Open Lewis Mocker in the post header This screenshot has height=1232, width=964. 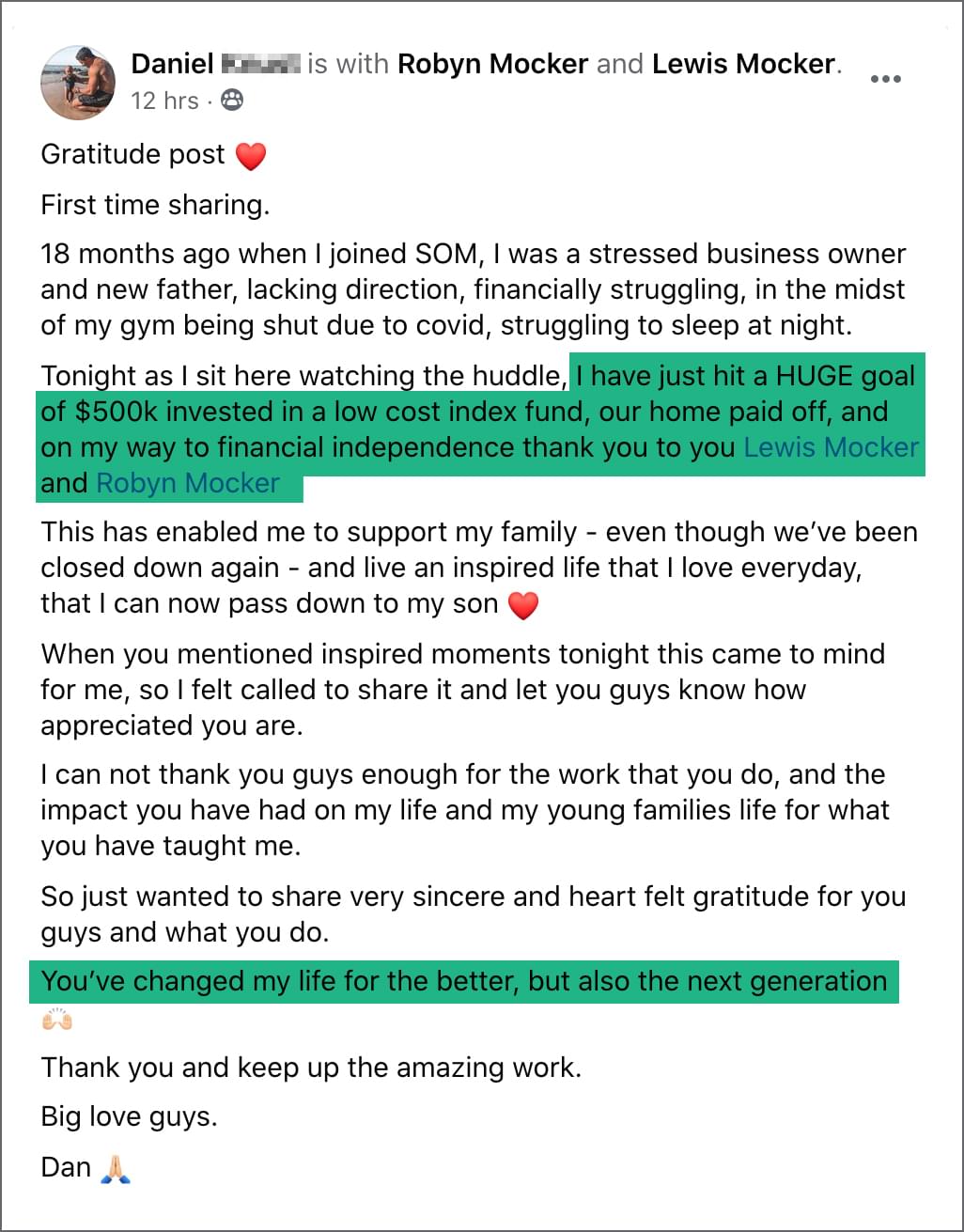(744, 64)
